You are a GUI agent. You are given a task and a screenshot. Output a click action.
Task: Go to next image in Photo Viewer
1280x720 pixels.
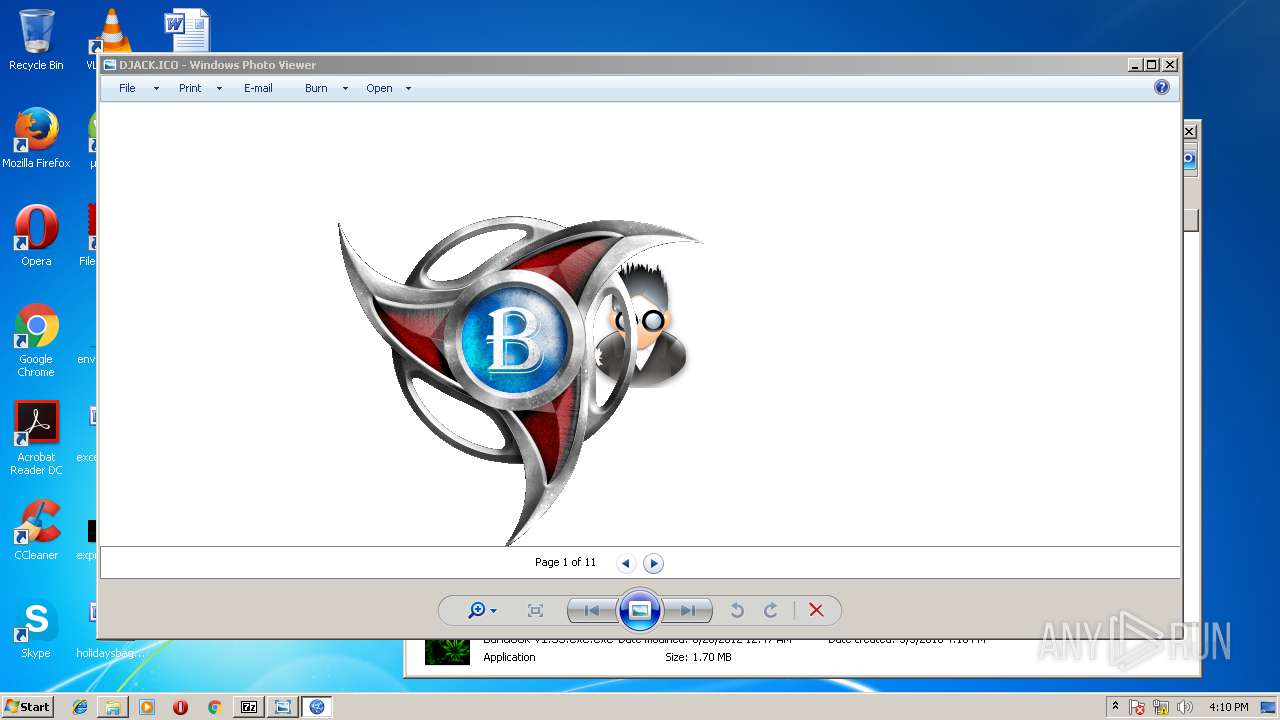688,610
